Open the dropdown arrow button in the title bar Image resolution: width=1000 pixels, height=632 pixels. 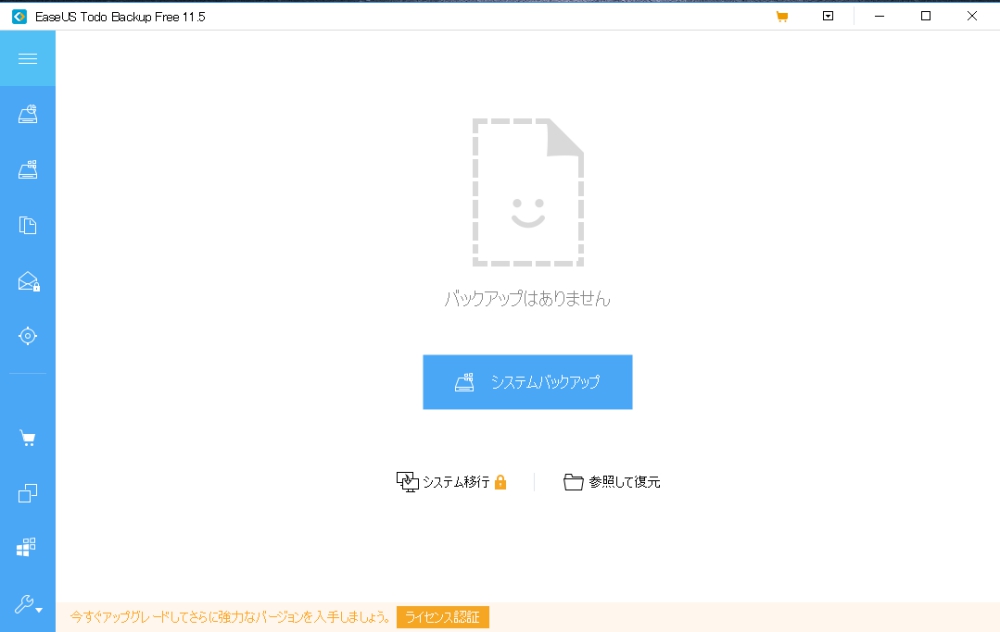coord(827,16)
